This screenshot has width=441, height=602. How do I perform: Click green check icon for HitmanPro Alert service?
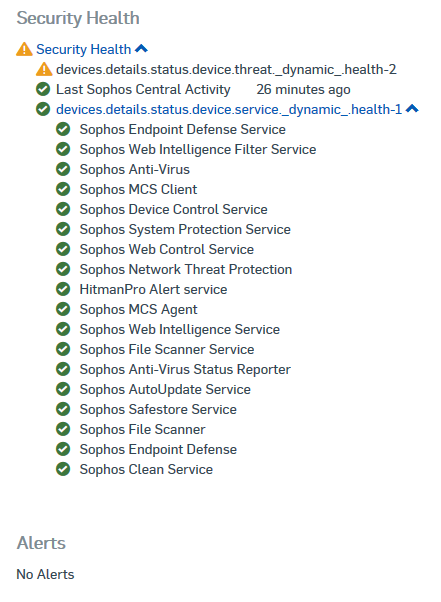63,289
